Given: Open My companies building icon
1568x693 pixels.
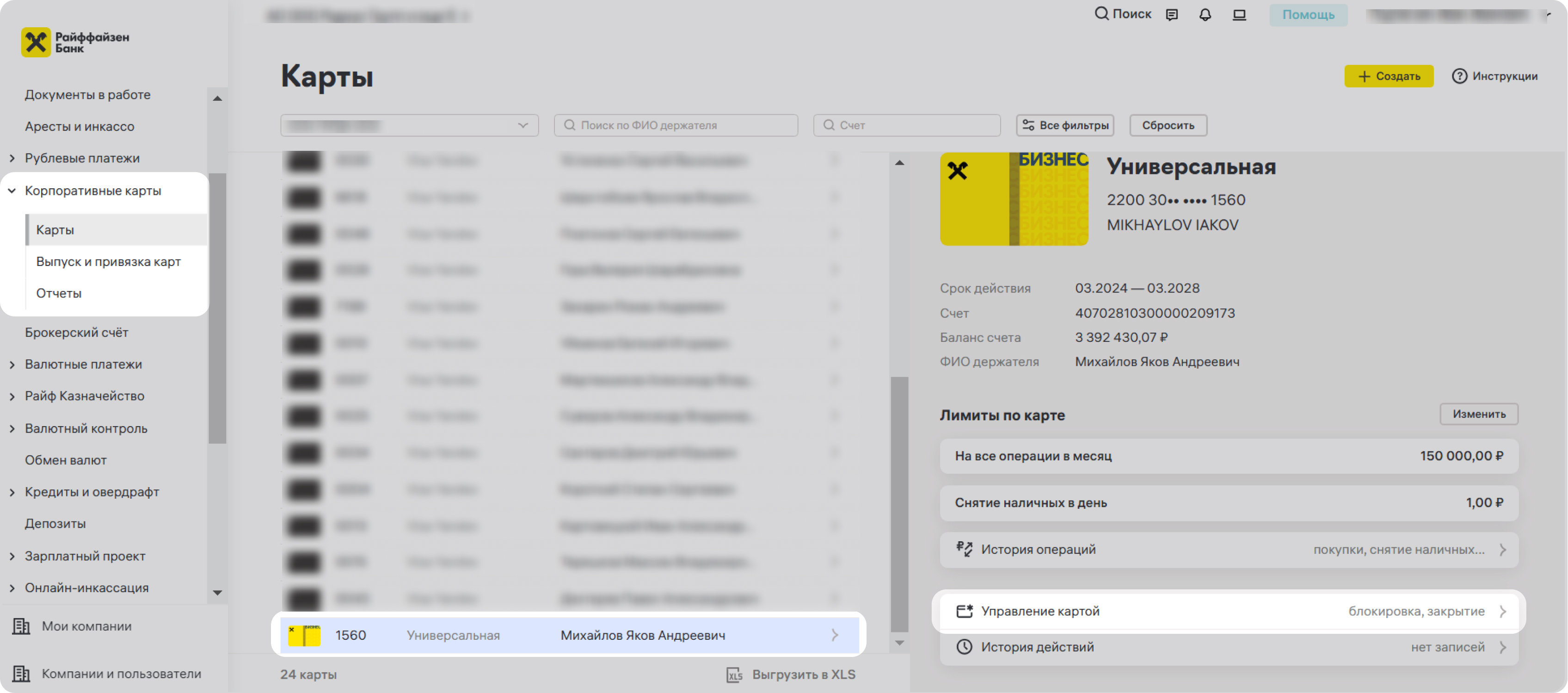Looking at the screenshot, I should coord(21,626).
